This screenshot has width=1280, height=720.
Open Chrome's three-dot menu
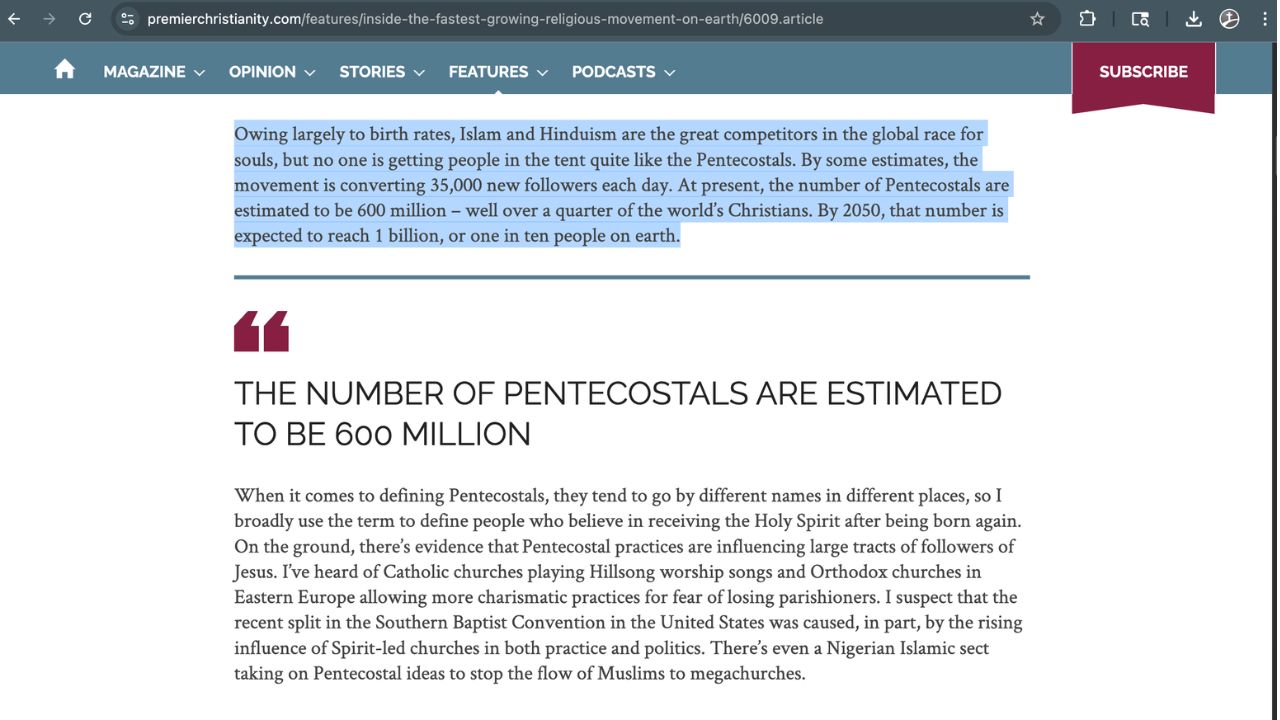[1265, 19]
